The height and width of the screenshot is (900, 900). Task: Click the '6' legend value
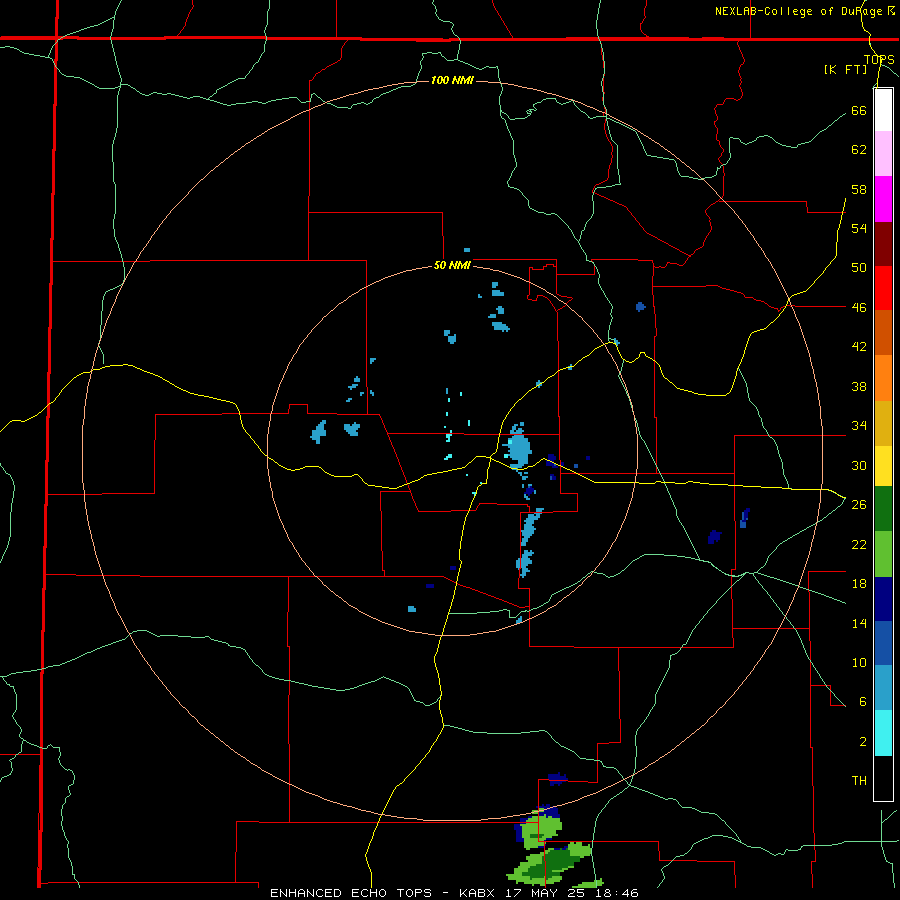point(863,702)
